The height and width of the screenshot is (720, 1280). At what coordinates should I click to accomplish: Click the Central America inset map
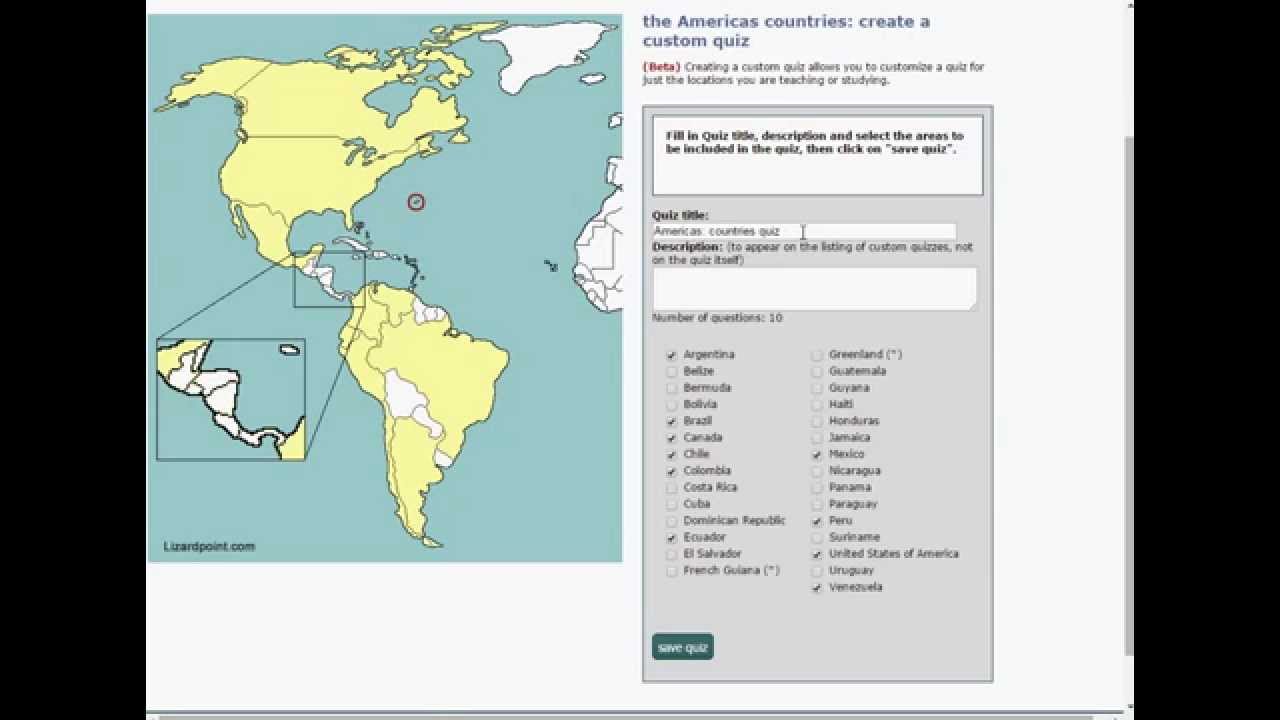click(x=231, y=399)
